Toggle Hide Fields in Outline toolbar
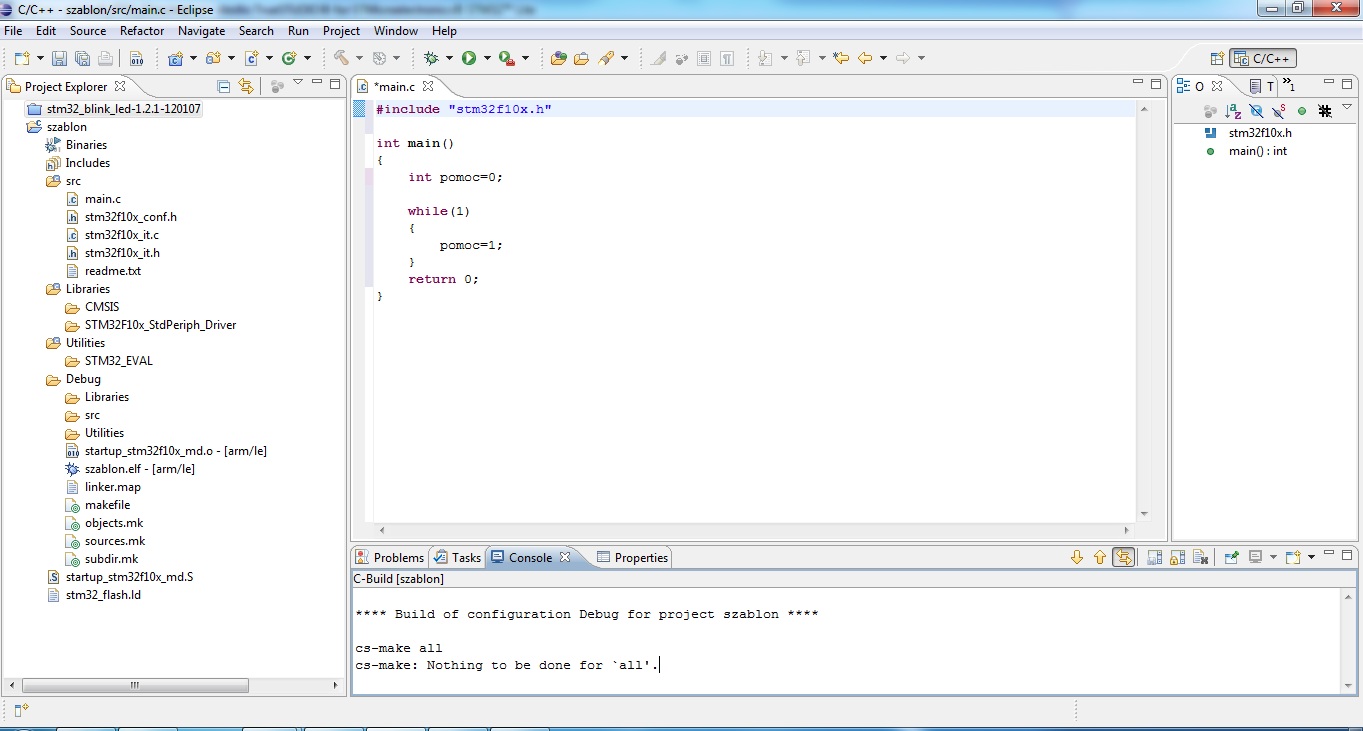Image resolution: width=1363 pixels, height=731 pixels. (1256, 111)
